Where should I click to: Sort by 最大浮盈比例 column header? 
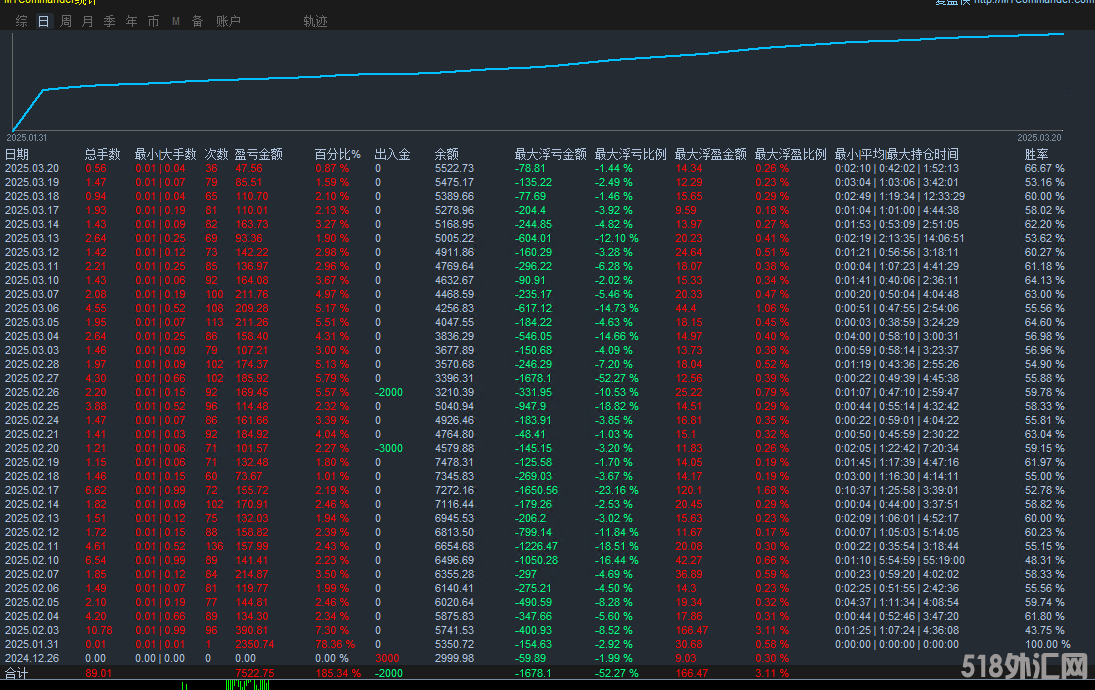[x=791, y=154]
